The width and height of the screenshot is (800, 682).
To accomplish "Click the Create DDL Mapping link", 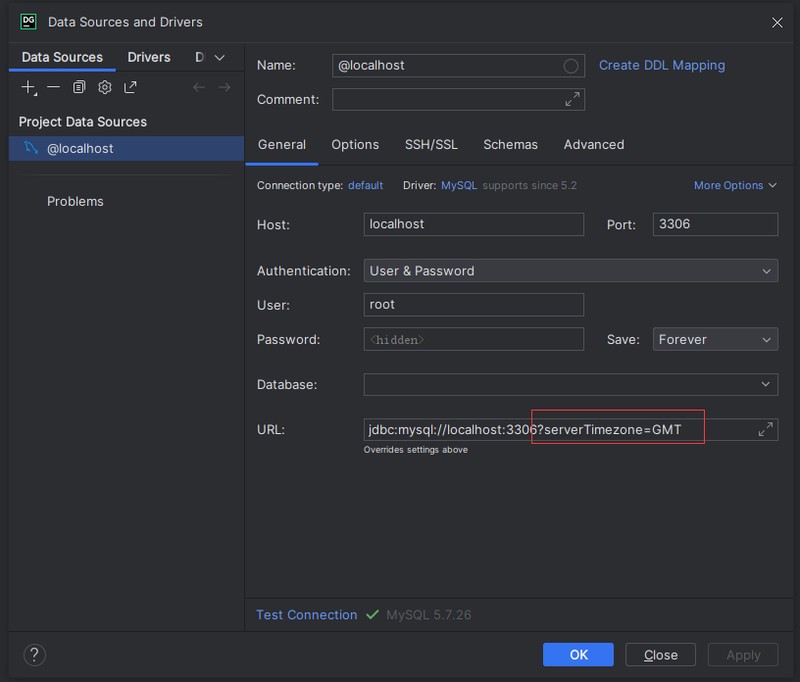I will tap(662, 65).
